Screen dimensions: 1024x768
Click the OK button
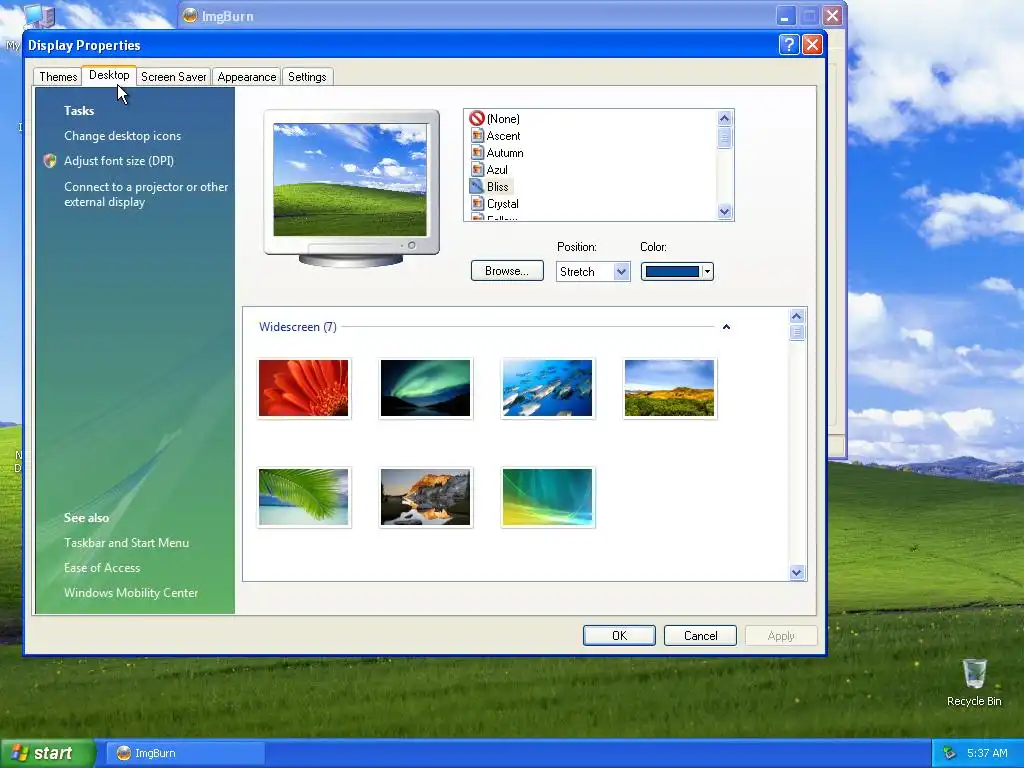tap(619, 635)
